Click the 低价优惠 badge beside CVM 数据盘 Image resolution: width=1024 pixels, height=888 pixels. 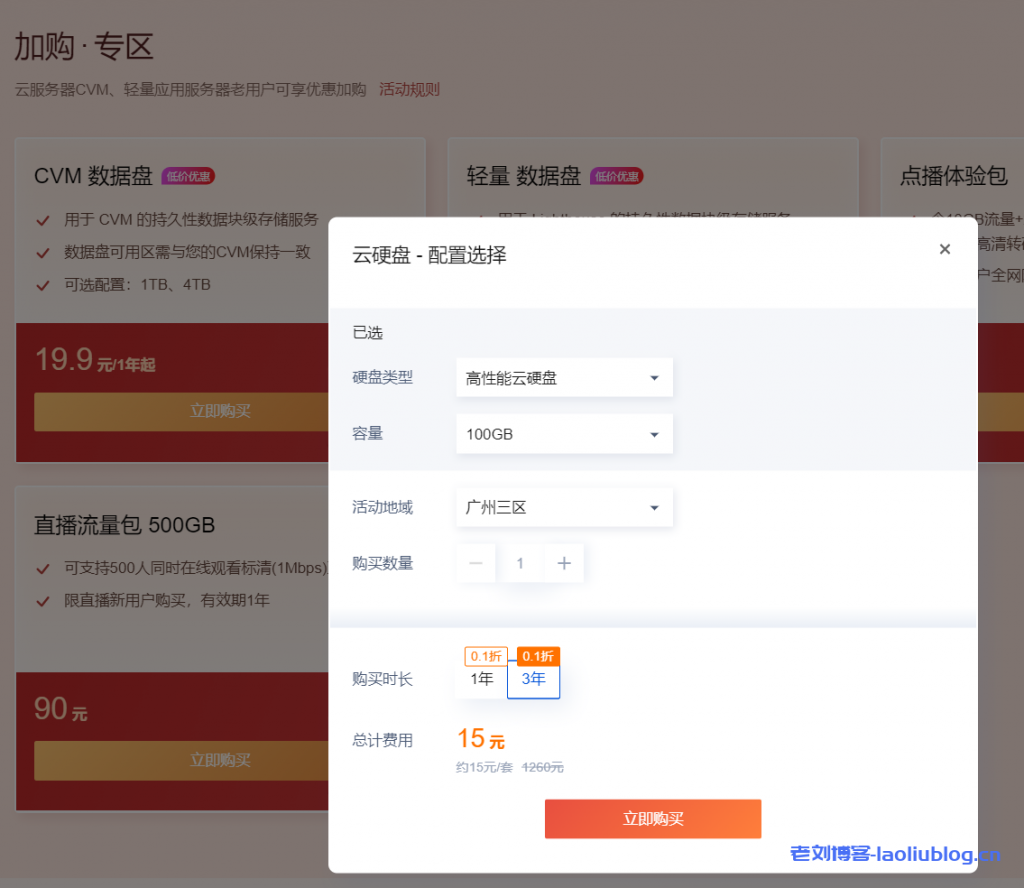pos(188,177)
